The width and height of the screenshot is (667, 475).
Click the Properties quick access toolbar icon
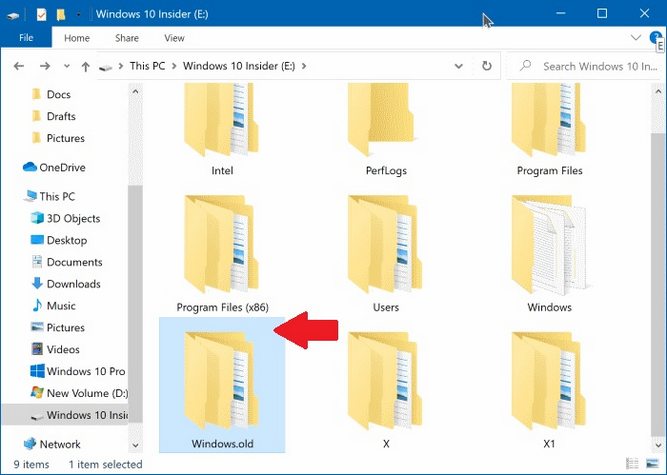tap(41, 15)
